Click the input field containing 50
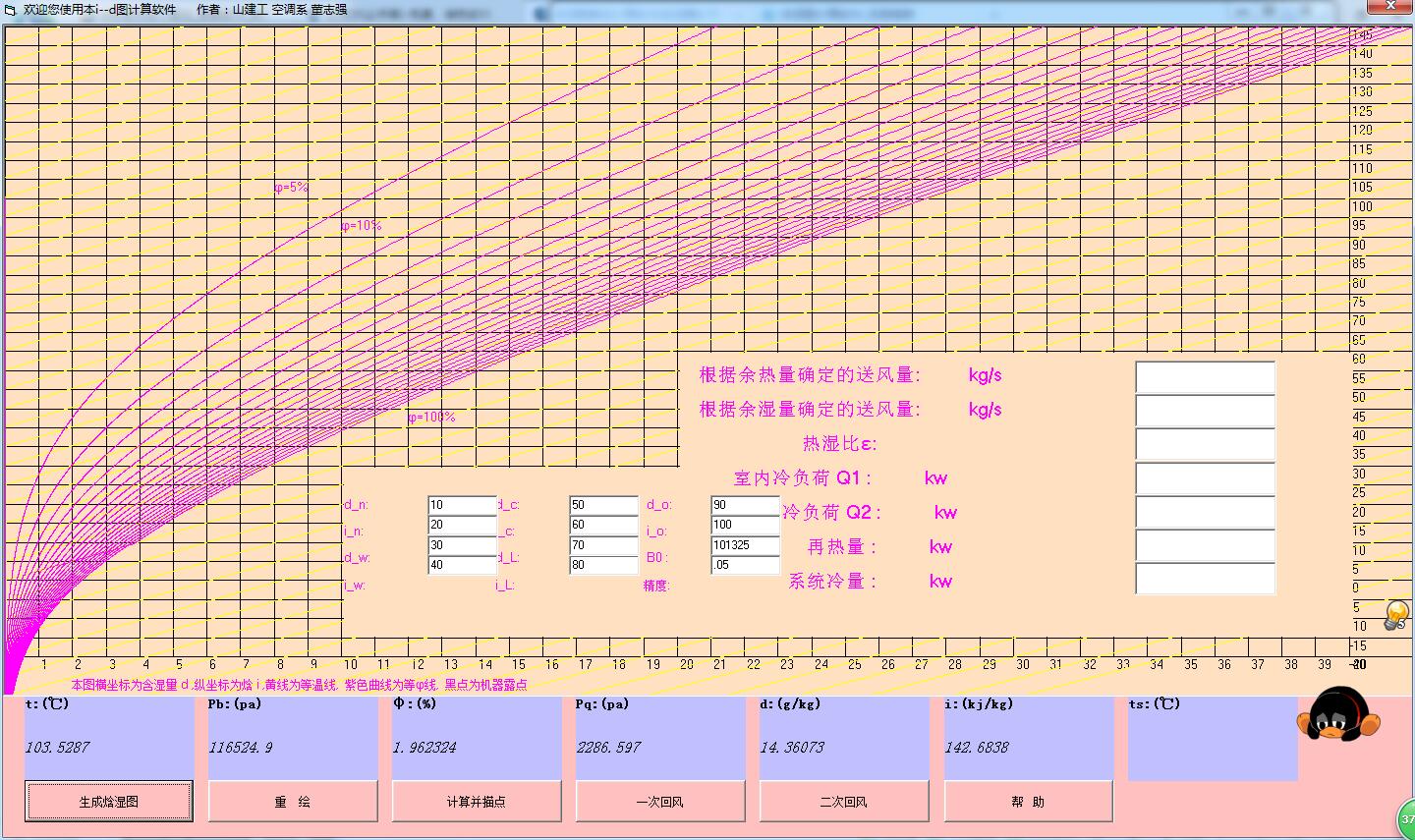 click(x=604, y=505)
